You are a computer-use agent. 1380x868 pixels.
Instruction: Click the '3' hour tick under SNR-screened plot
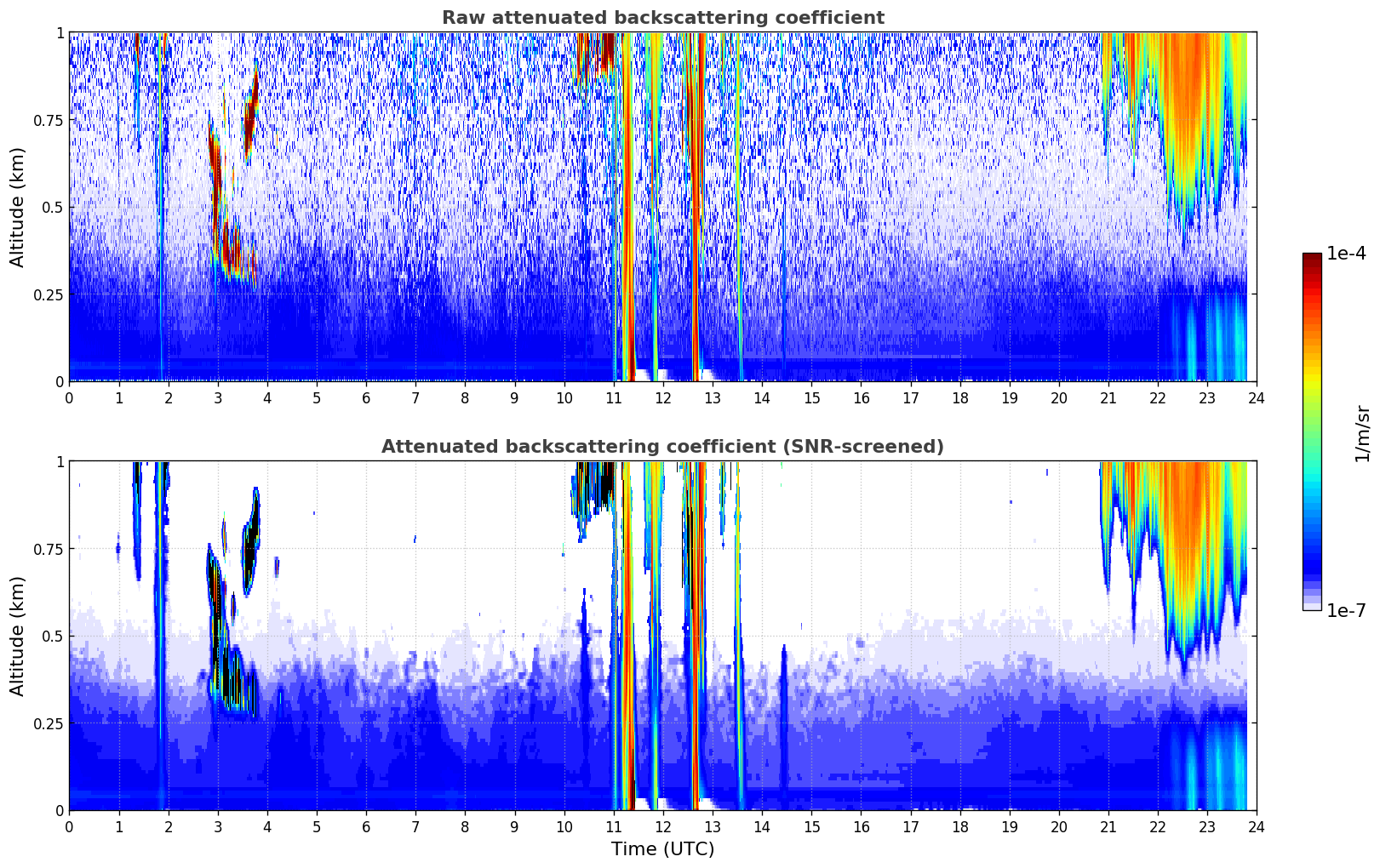(218, 826)
